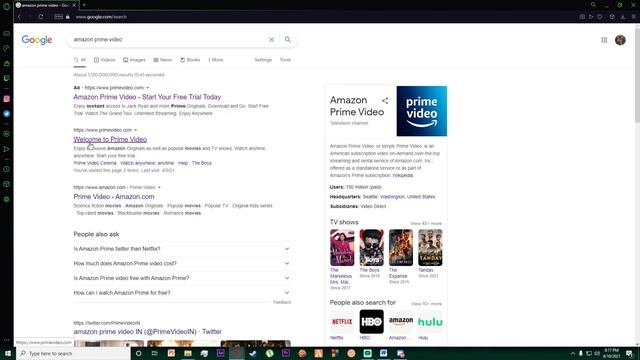
Task: Open Twitter from the browser sidebar
Action: pos(7,113)
